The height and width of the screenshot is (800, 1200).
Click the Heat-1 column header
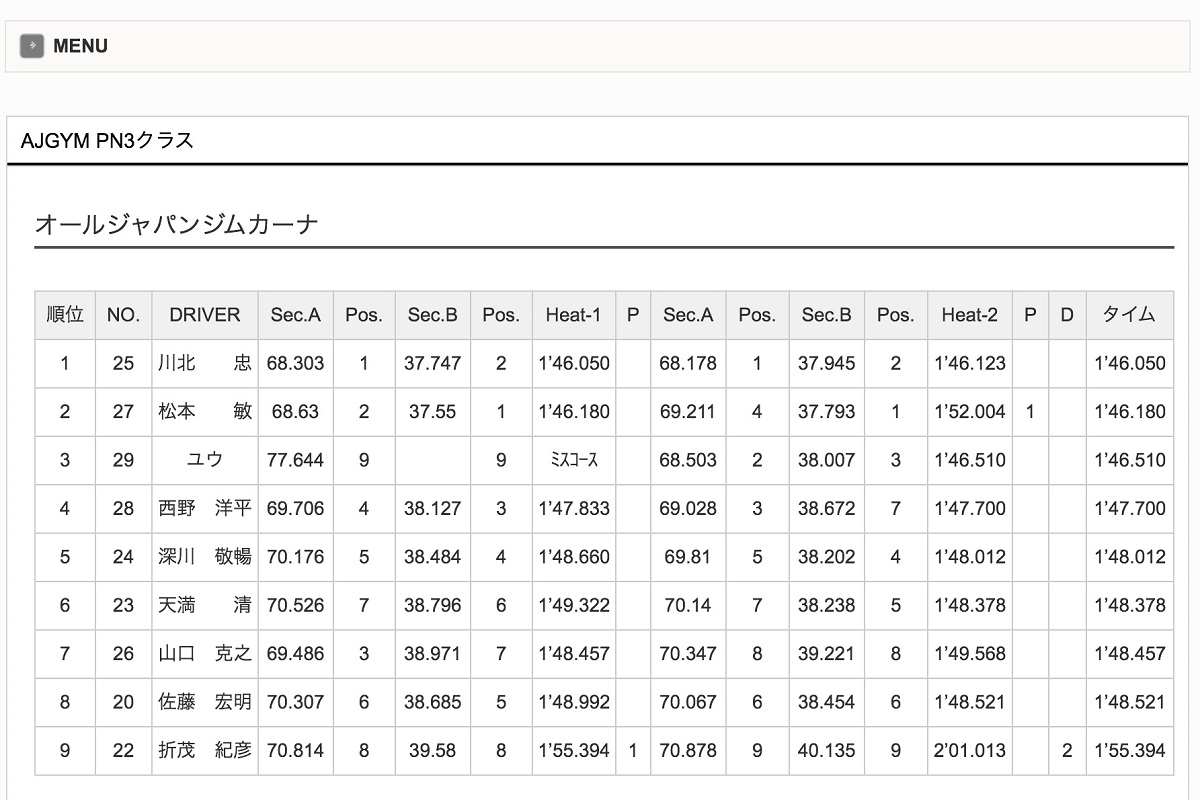click(x=573, y=315)
